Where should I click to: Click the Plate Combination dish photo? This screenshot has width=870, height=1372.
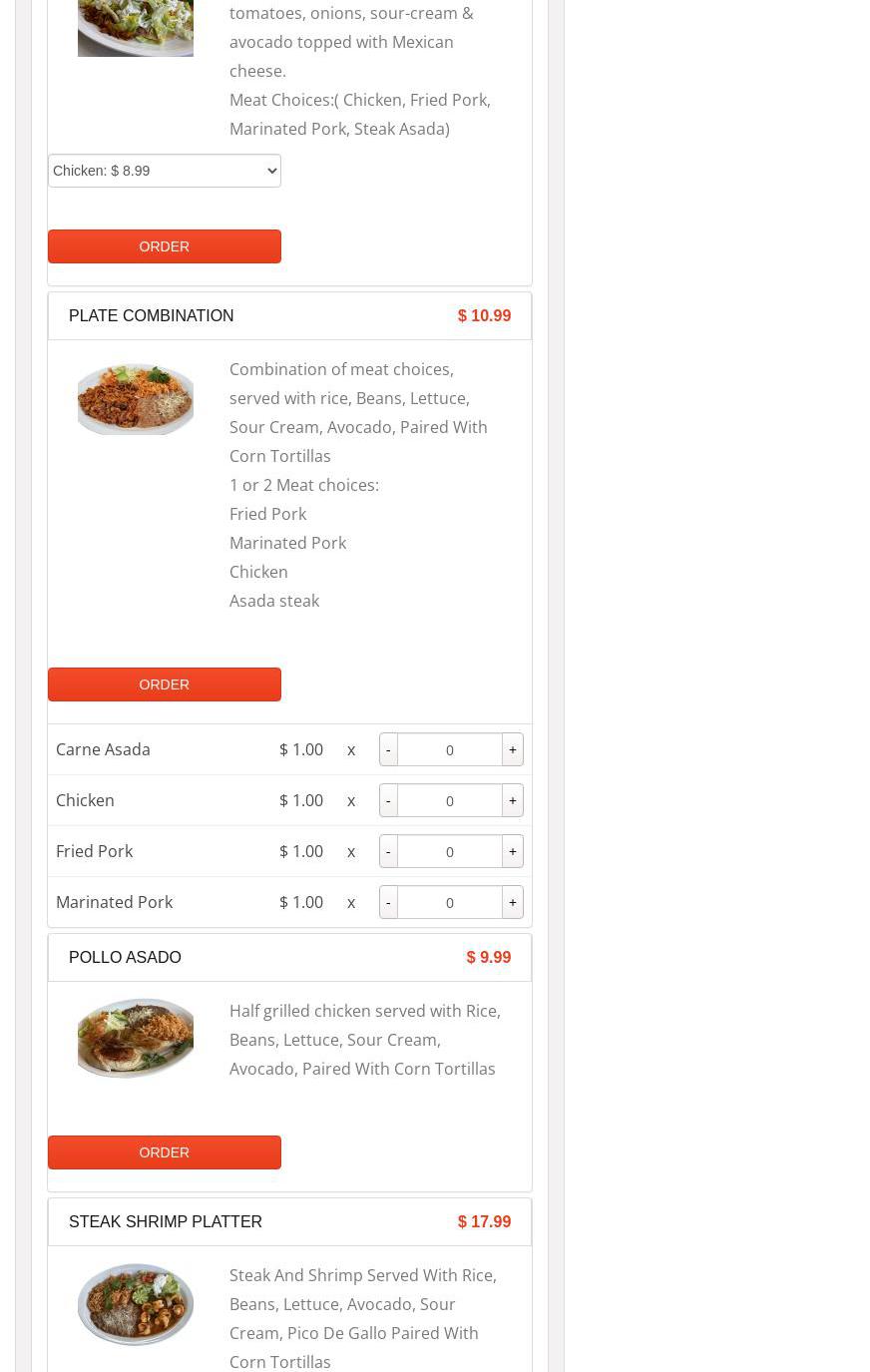136,399
